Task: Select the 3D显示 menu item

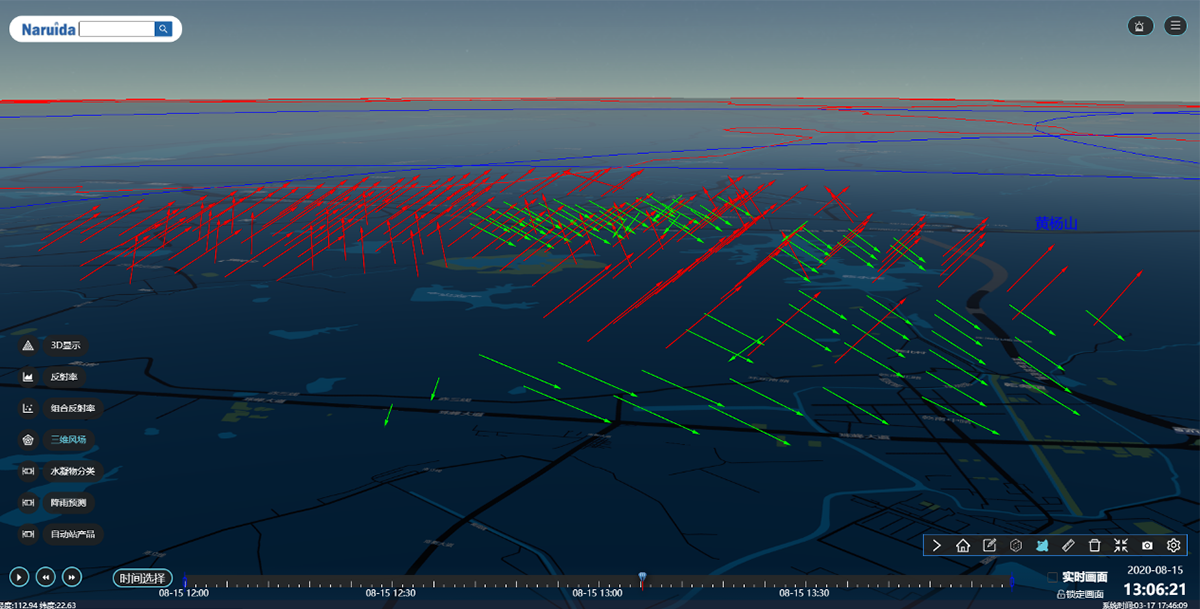Action: coord(66,345)
